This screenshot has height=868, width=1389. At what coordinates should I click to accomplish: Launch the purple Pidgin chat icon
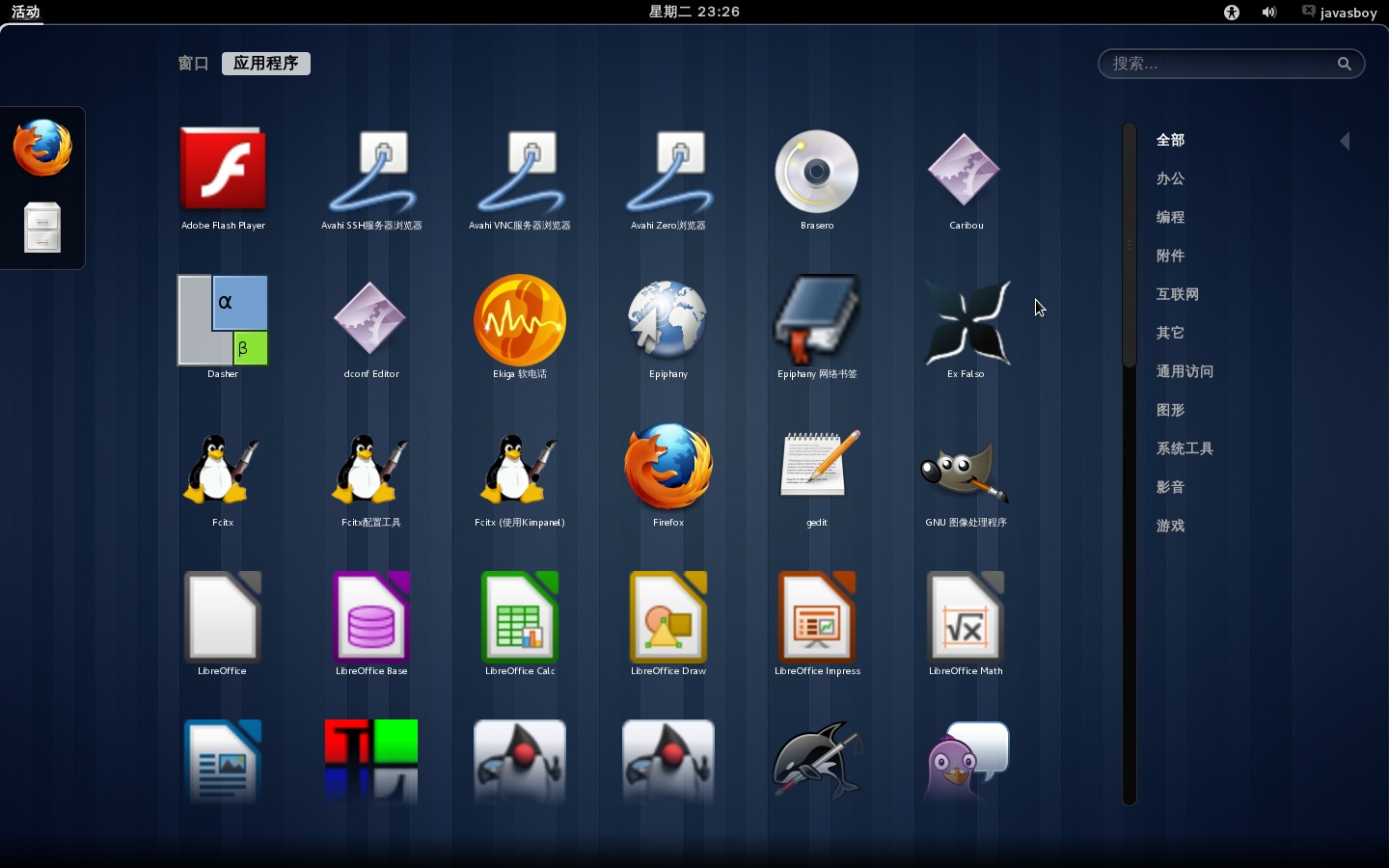tap(966, 762)
